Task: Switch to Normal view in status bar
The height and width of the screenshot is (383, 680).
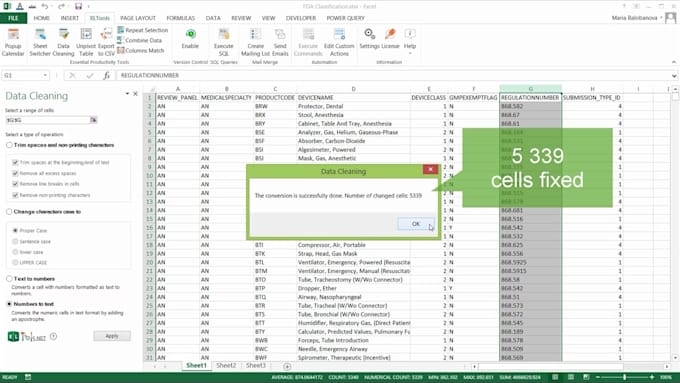Action: 556,377
